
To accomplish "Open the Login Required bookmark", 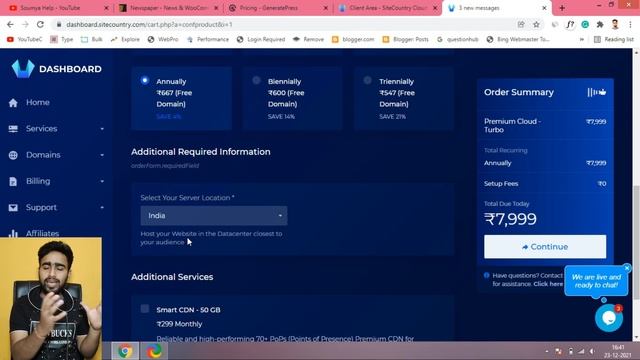I will point(261,39).
